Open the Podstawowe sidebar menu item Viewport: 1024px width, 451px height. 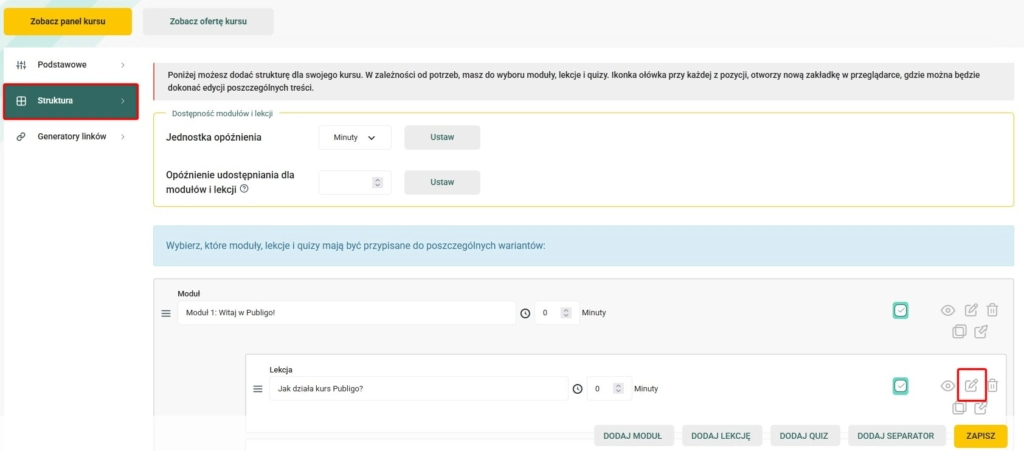tap(71, 65)
